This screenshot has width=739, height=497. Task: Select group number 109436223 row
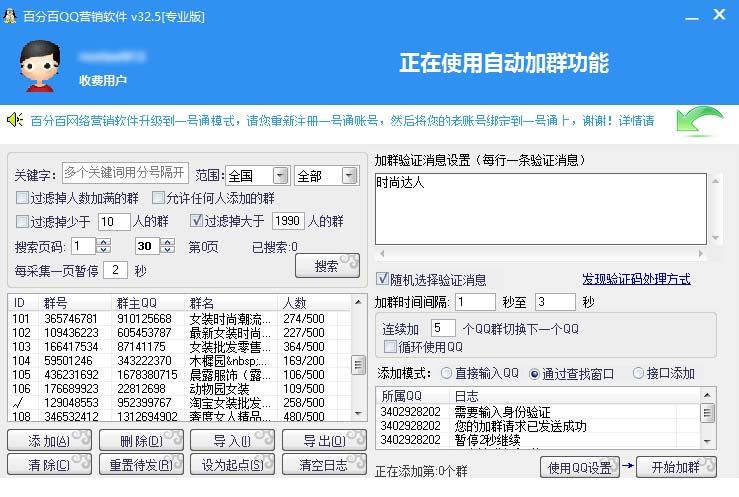(x=179, y=333)
